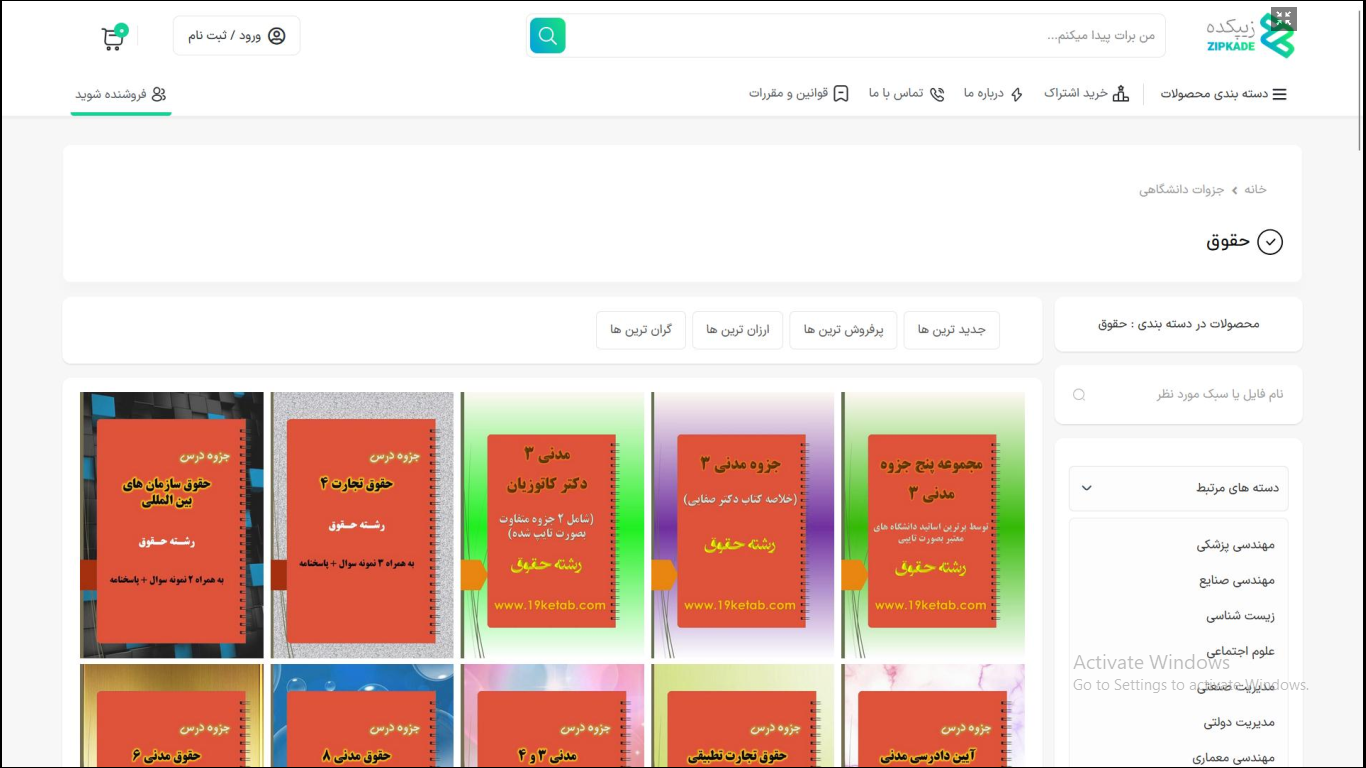Go to خانه in the breadcrumb
Viewport: 1366px width, 768px height.
(1255, 189)
